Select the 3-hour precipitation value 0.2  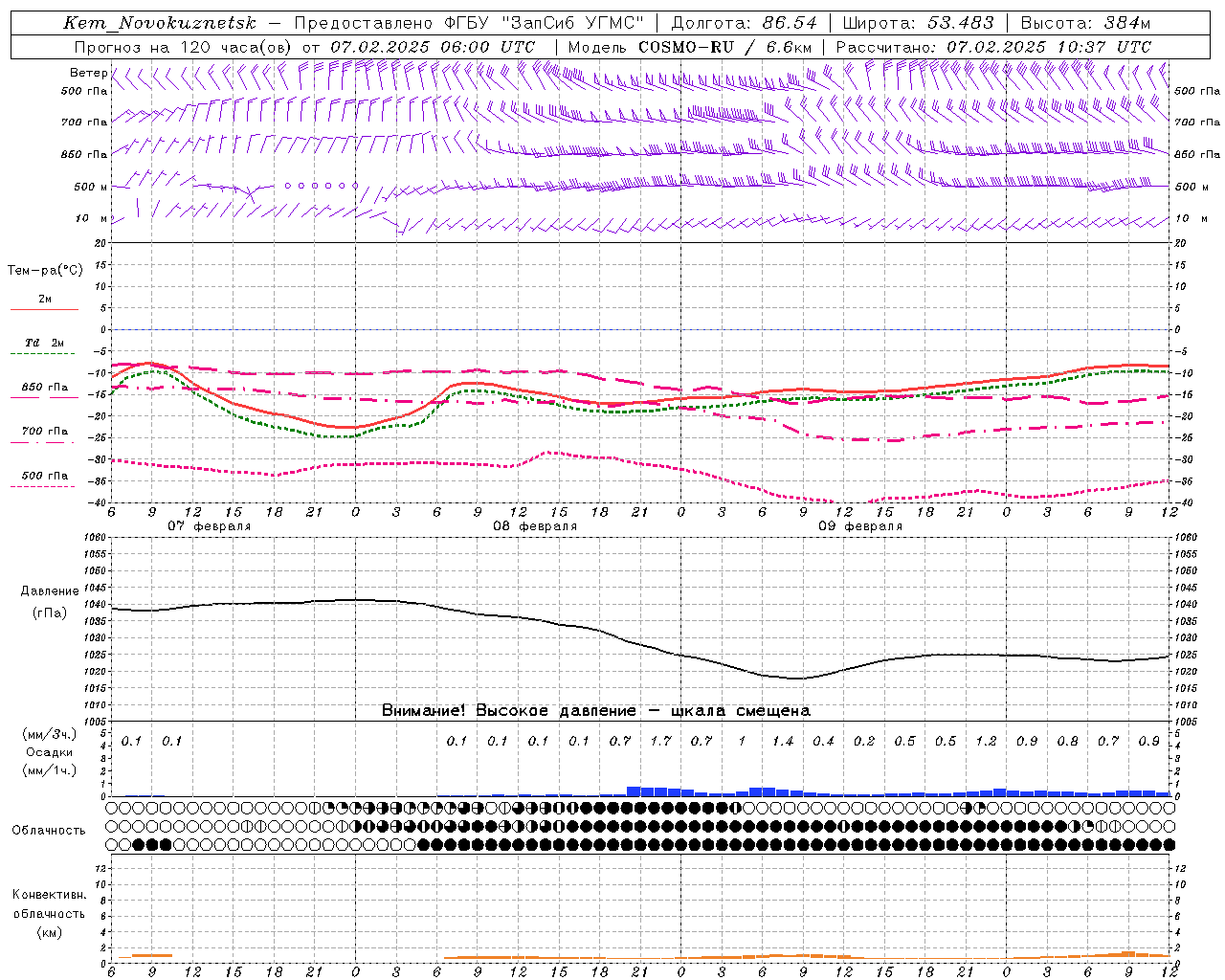click(x=864, y=742)
